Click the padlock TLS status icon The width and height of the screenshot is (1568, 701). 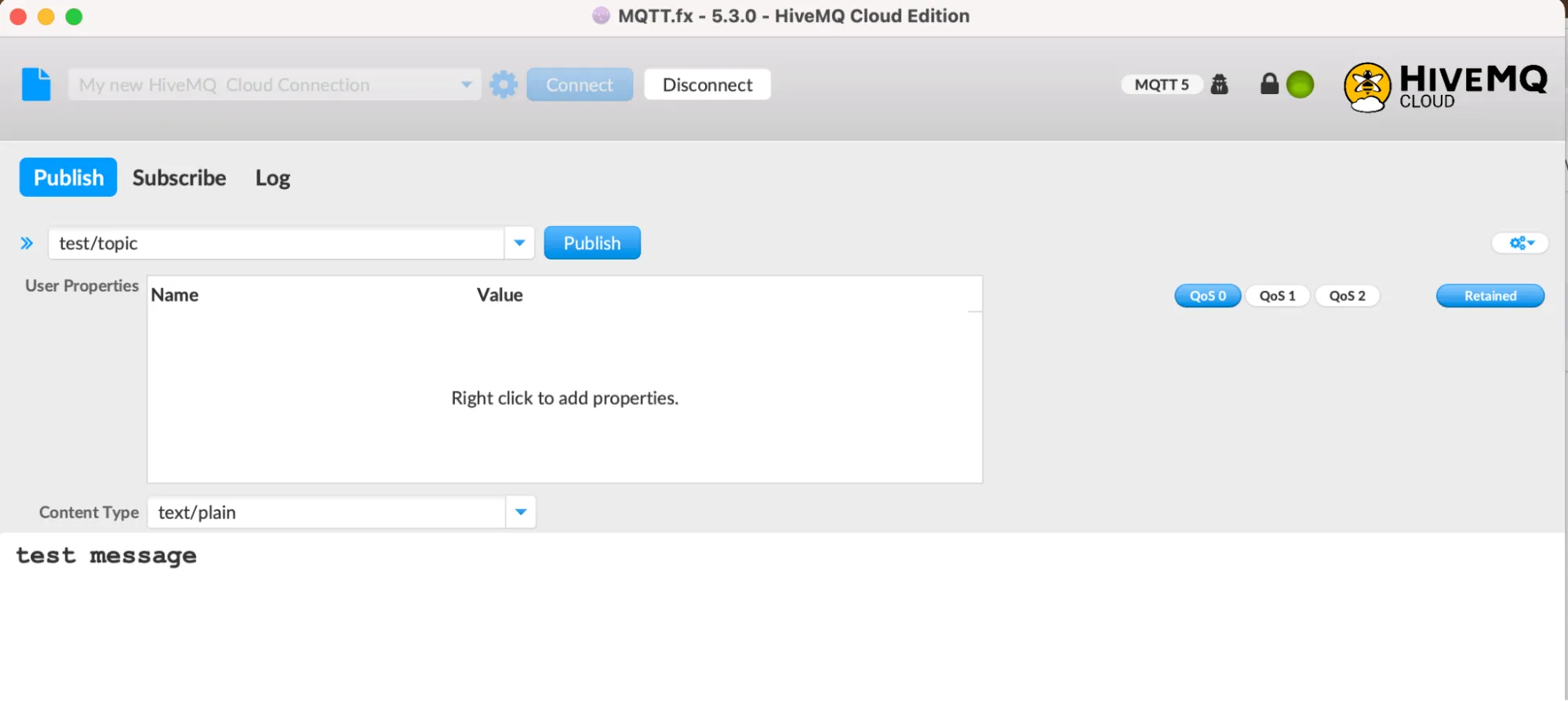(x=1269, y=83)
